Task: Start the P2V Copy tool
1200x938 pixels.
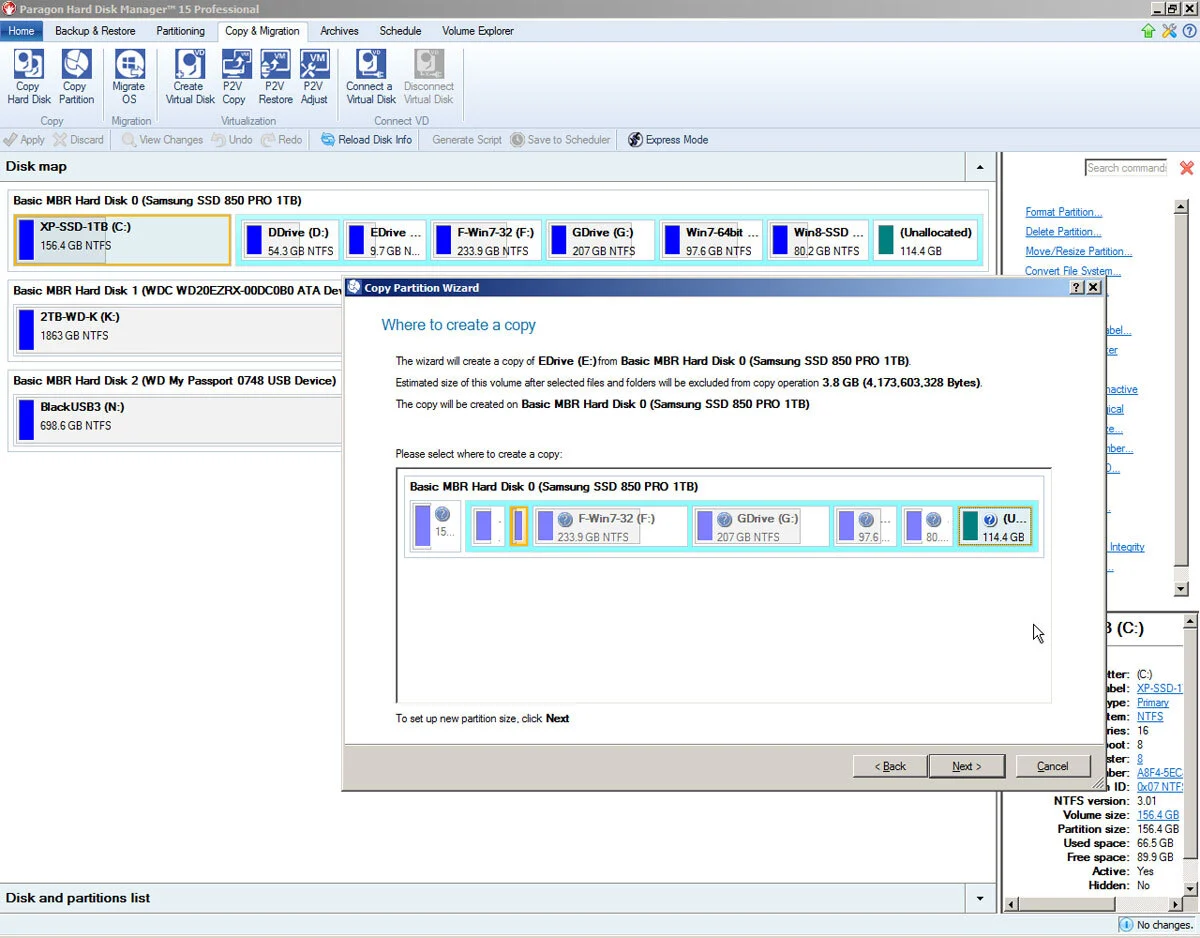Action: 234,77
